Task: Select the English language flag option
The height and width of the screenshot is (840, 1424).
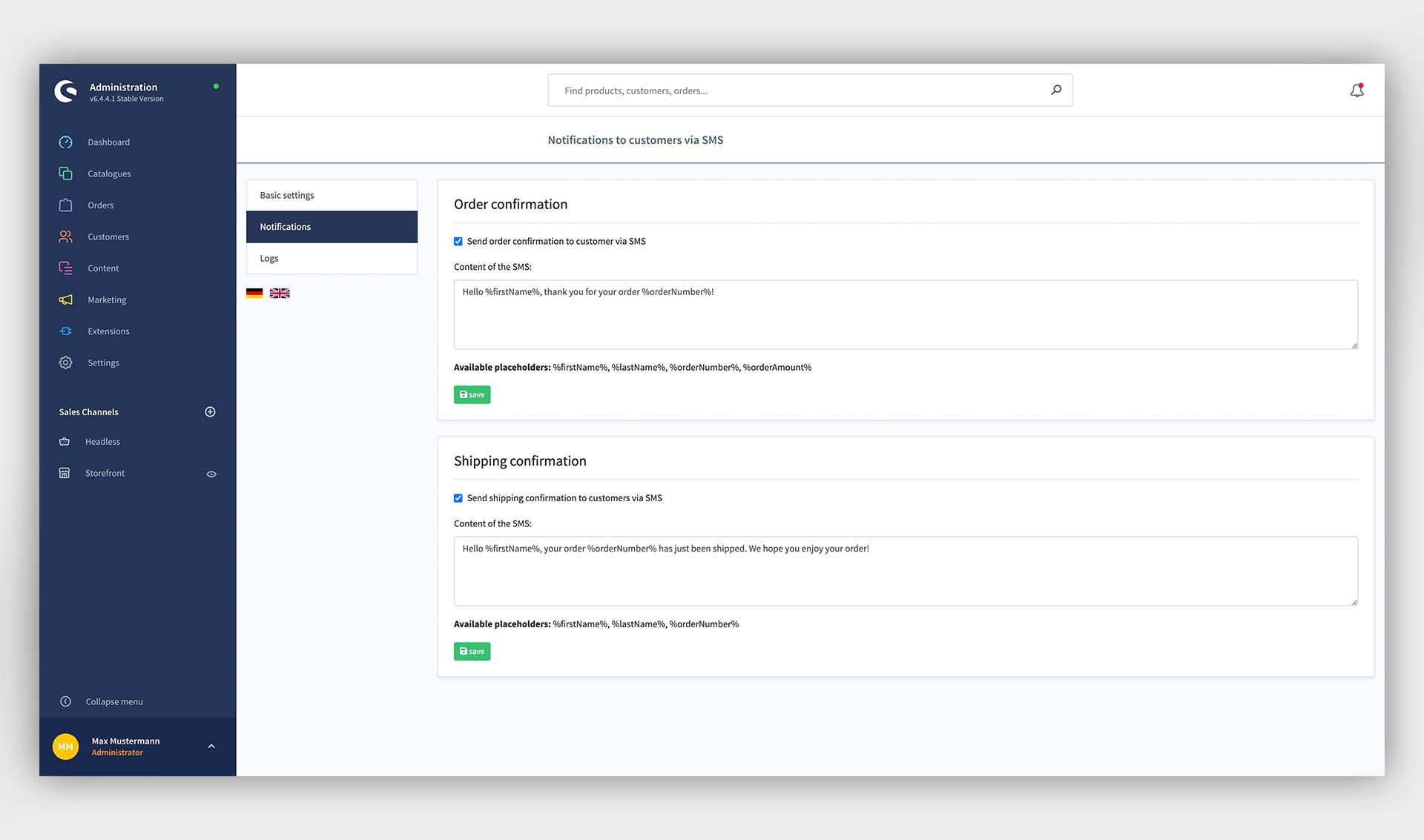Action: pyautogui.click(x=280, y=292)
